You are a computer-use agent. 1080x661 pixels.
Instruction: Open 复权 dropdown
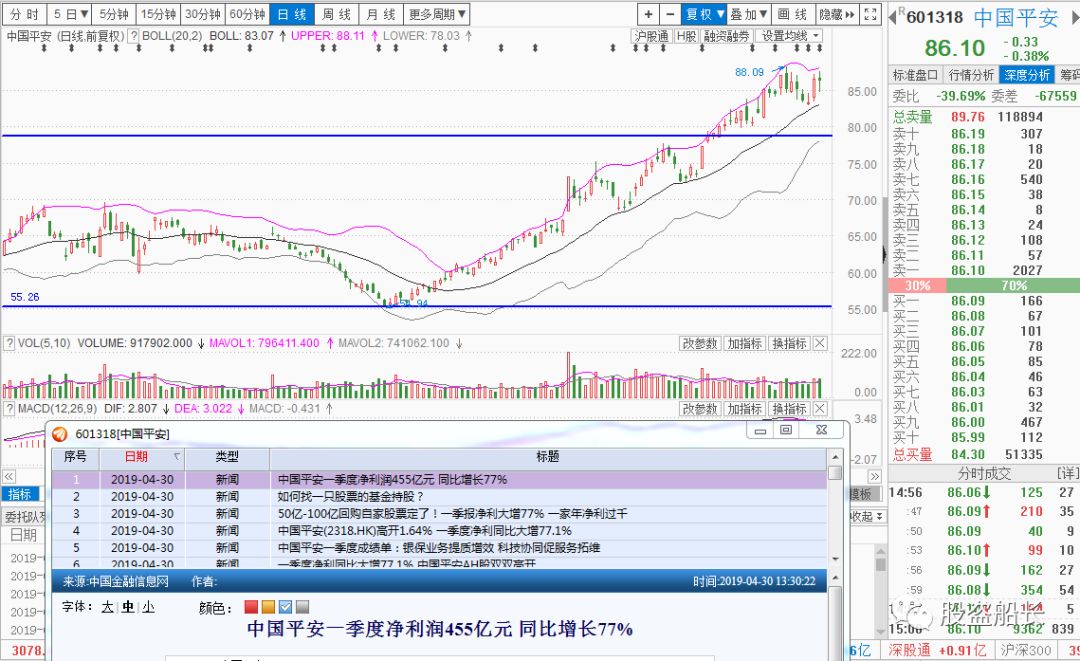(x=704, y=14)
